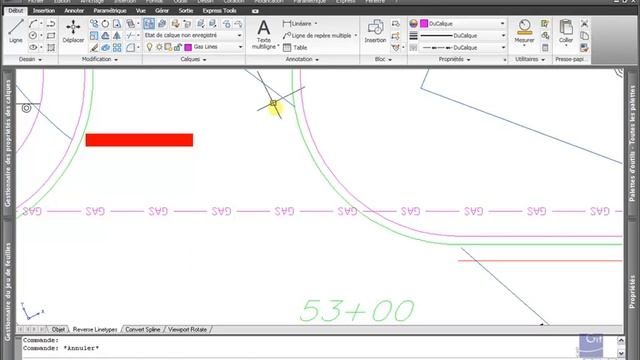Expand the Dessin panel title
This screenshot has height=360, width=640.
click(x=30, y=60)
